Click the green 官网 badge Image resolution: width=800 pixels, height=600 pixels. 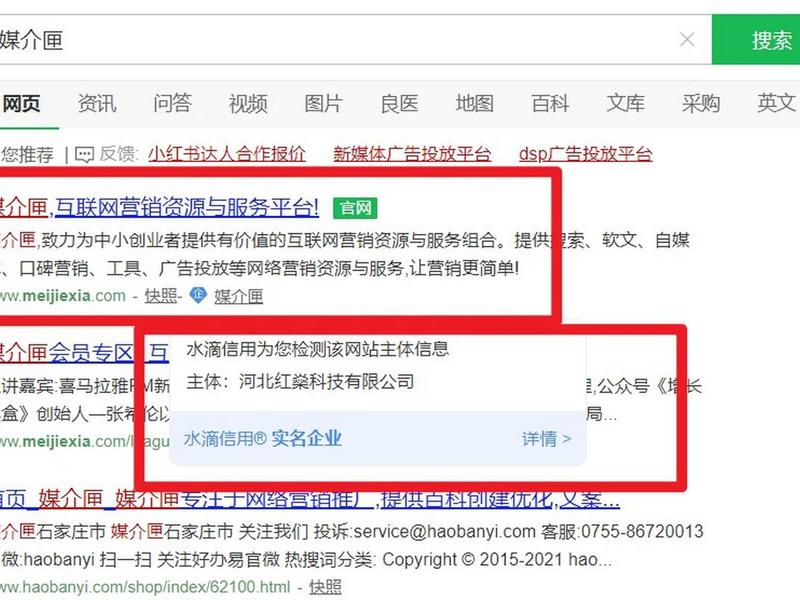[x=355, y=208]
